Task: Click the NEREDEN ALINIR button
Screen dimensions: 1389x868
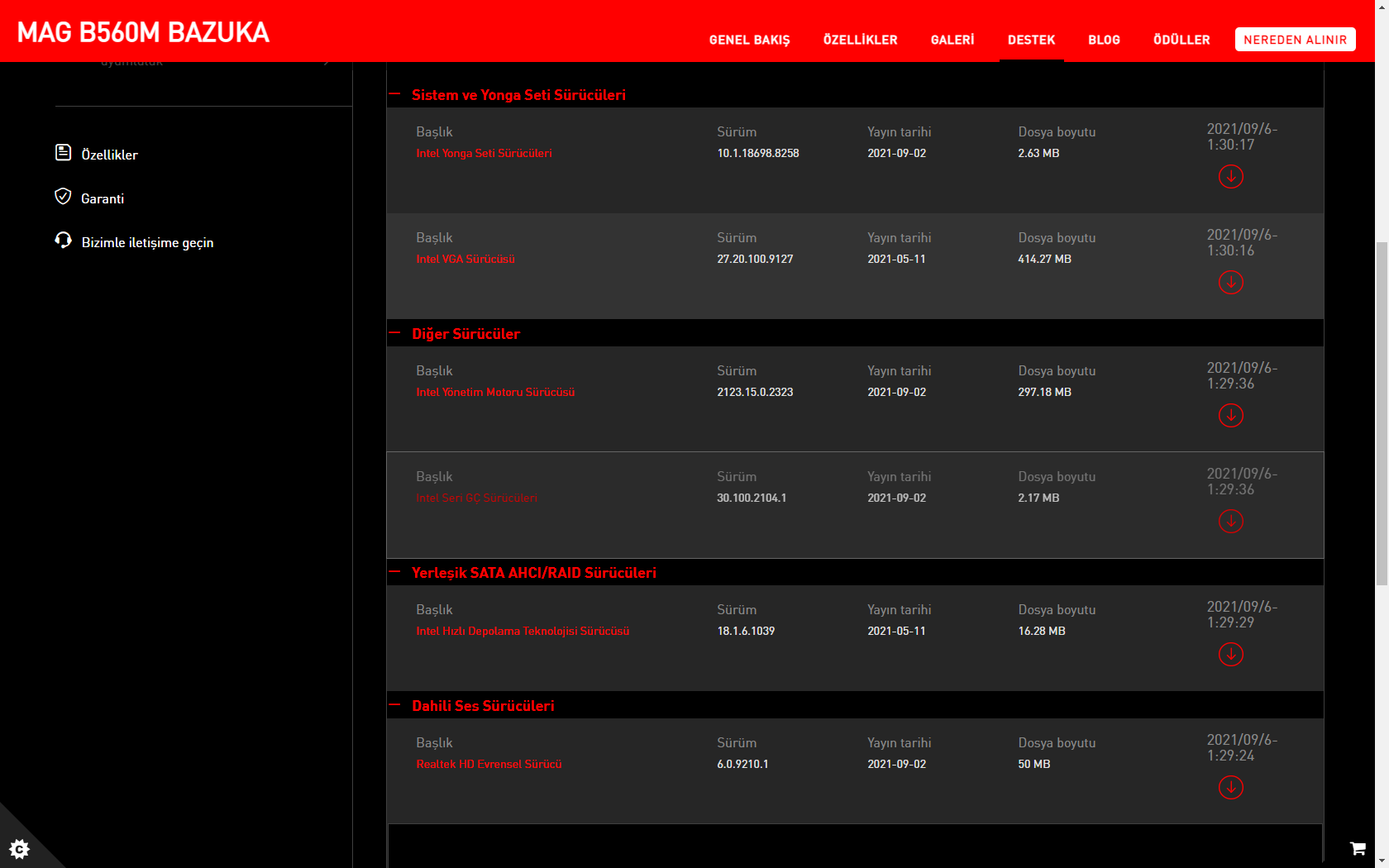Action: [1295, 40]
